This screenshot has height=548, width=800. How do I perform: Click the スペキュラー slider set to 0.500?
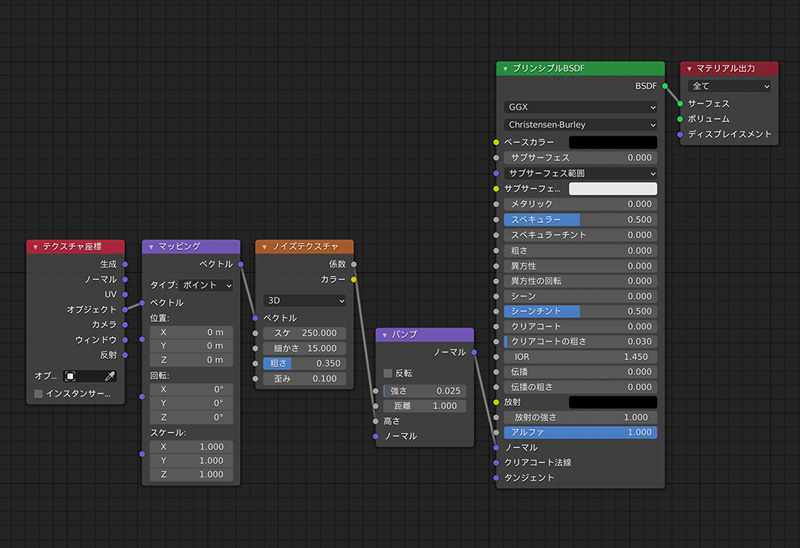coord(580,219)
